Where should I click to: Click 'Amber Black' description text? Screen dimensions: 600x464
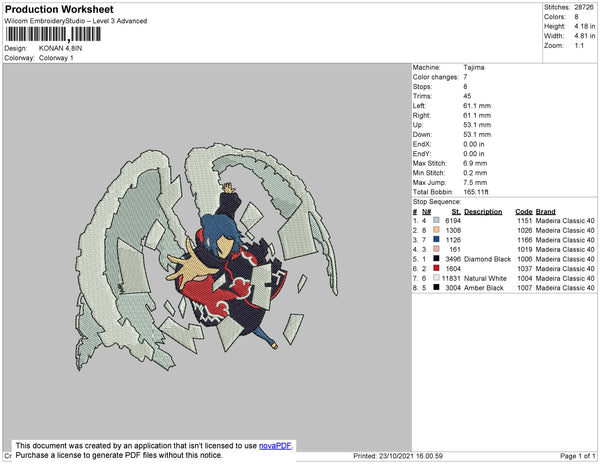(484, 288)
